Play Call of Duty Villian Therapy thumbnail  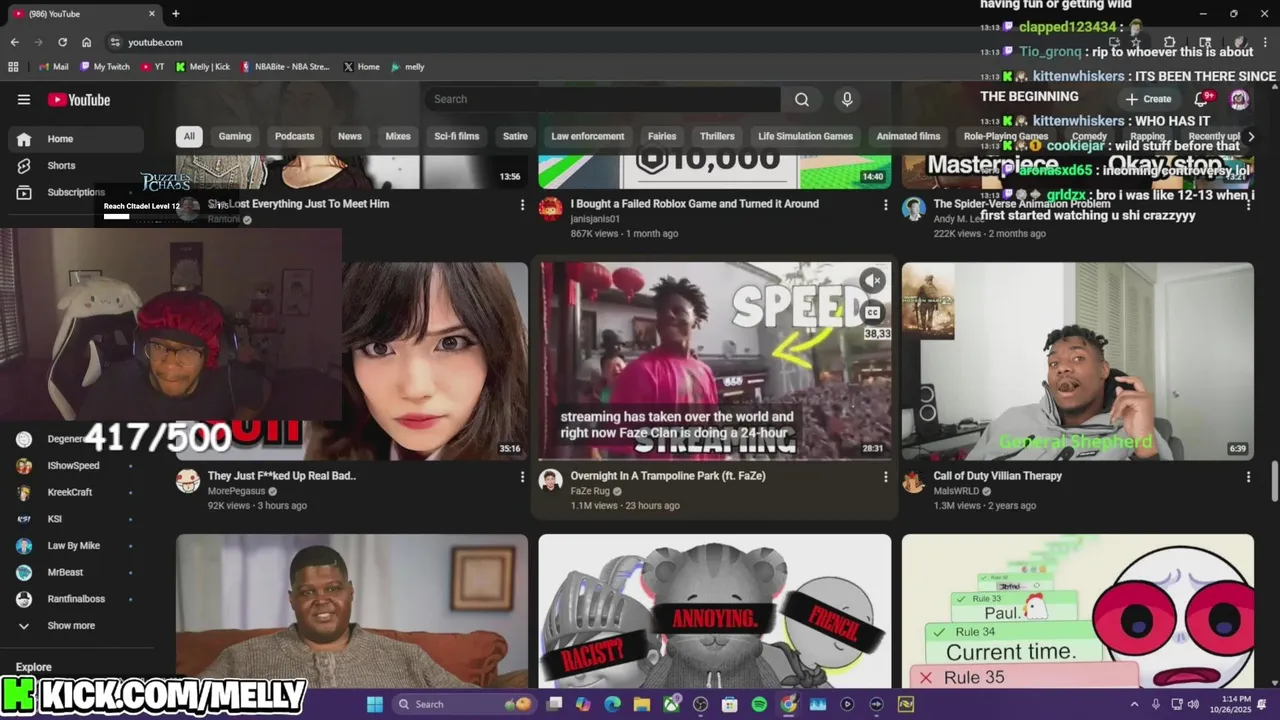(1077, 361)
